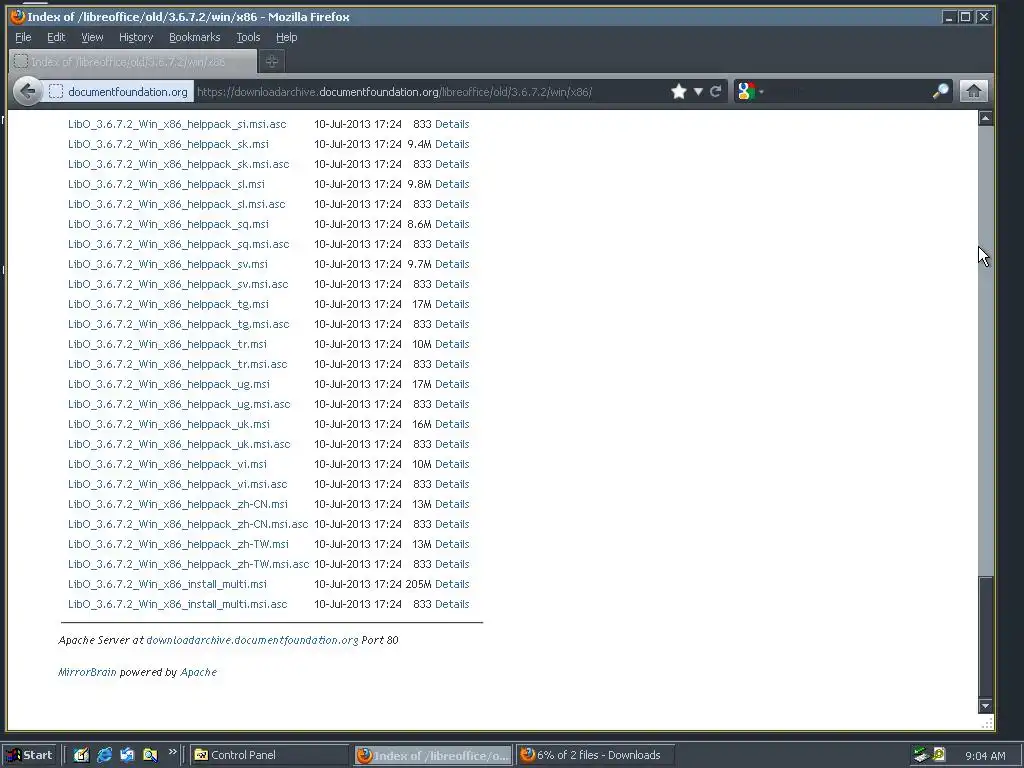Click in the Google search box

[846, 91]
